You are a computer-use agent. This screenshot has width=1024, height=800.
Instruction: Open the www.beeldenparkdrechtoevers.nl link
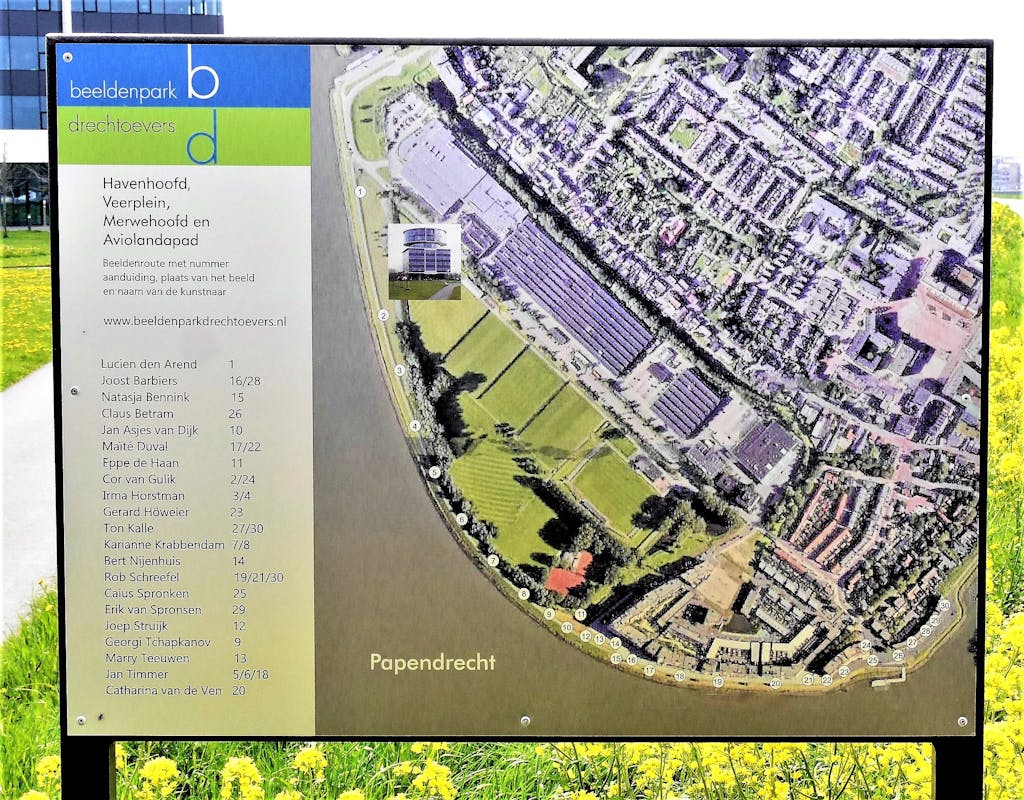click(x=195, y=321)
